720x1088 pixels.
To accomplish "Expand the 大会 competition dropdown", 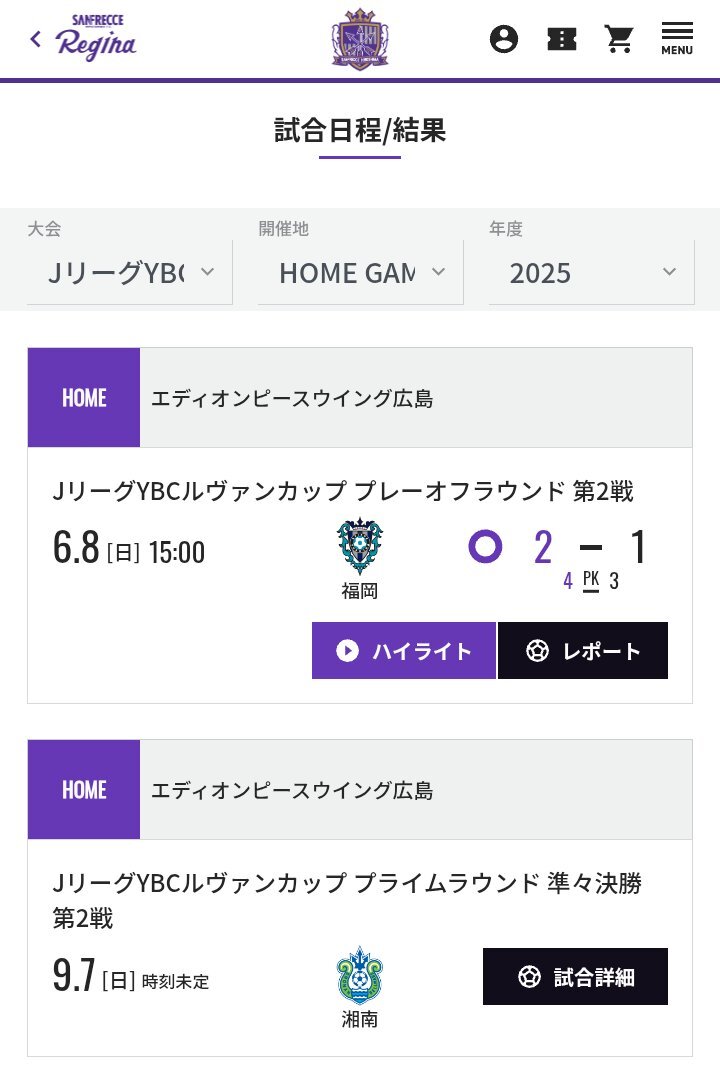I will pyautogui.click(x=130, y=273).
